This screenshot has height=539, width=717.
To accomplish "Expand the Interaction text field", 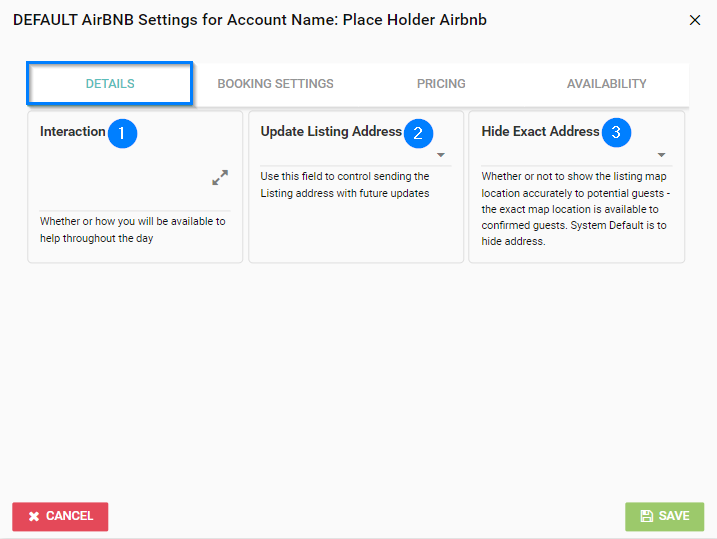I will (220, 178).
